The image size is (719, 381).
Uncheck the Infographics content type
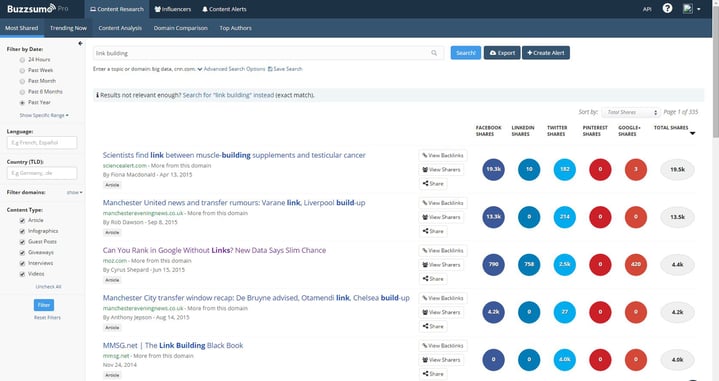click(x=22, y=231)
